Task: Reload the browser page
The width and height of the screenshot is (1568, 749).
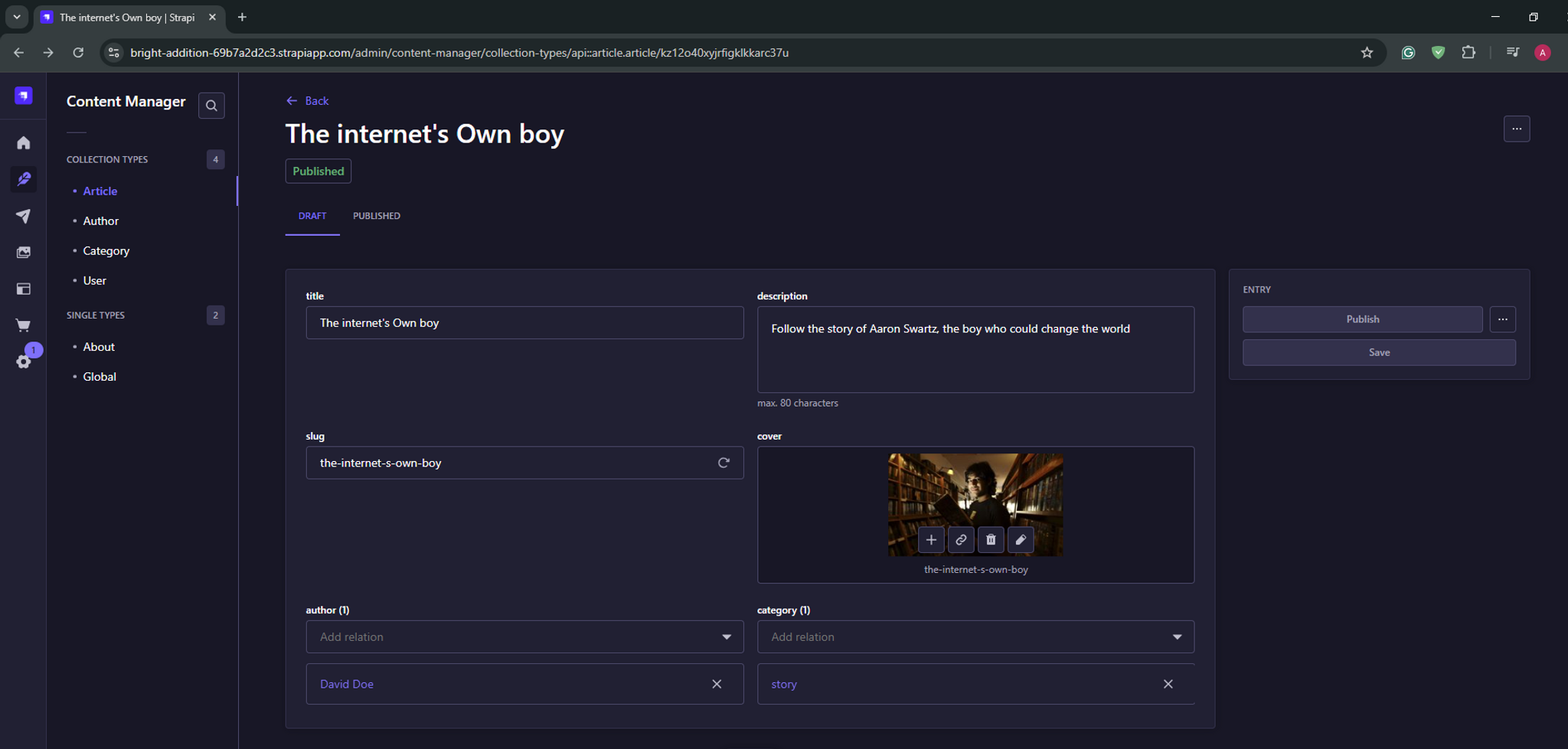Action: 78,53
